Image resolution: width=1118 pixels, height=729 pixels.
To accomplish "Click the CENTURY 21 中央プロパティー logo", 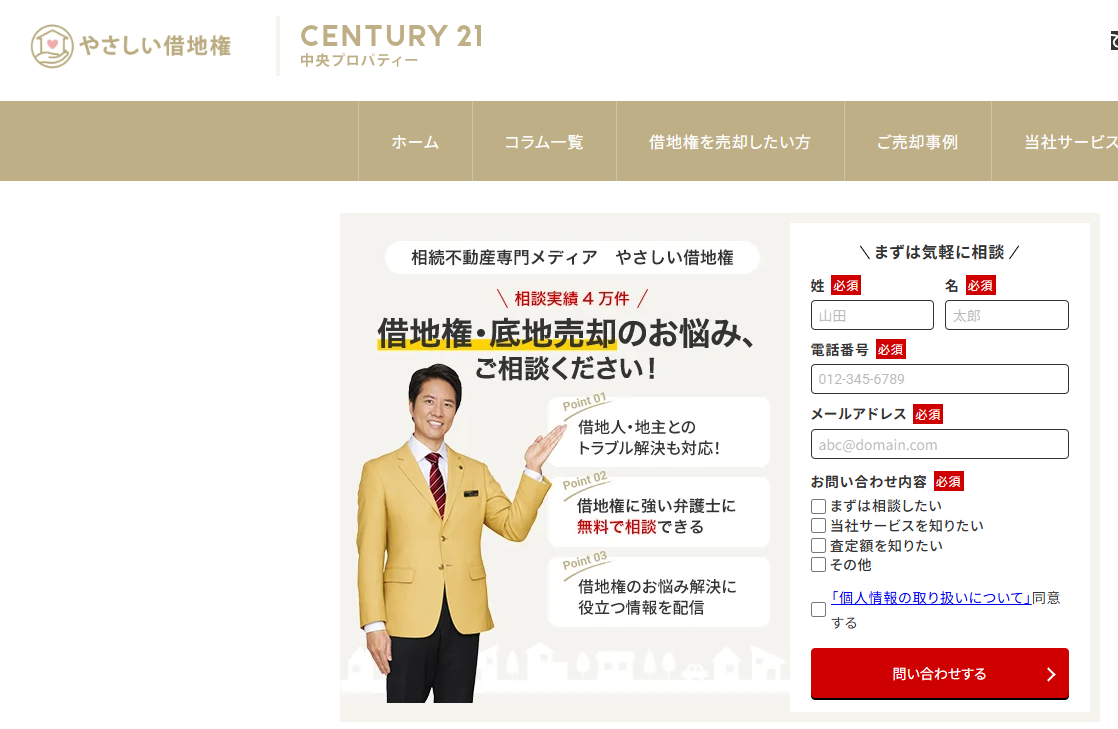I will pos(391,46).
